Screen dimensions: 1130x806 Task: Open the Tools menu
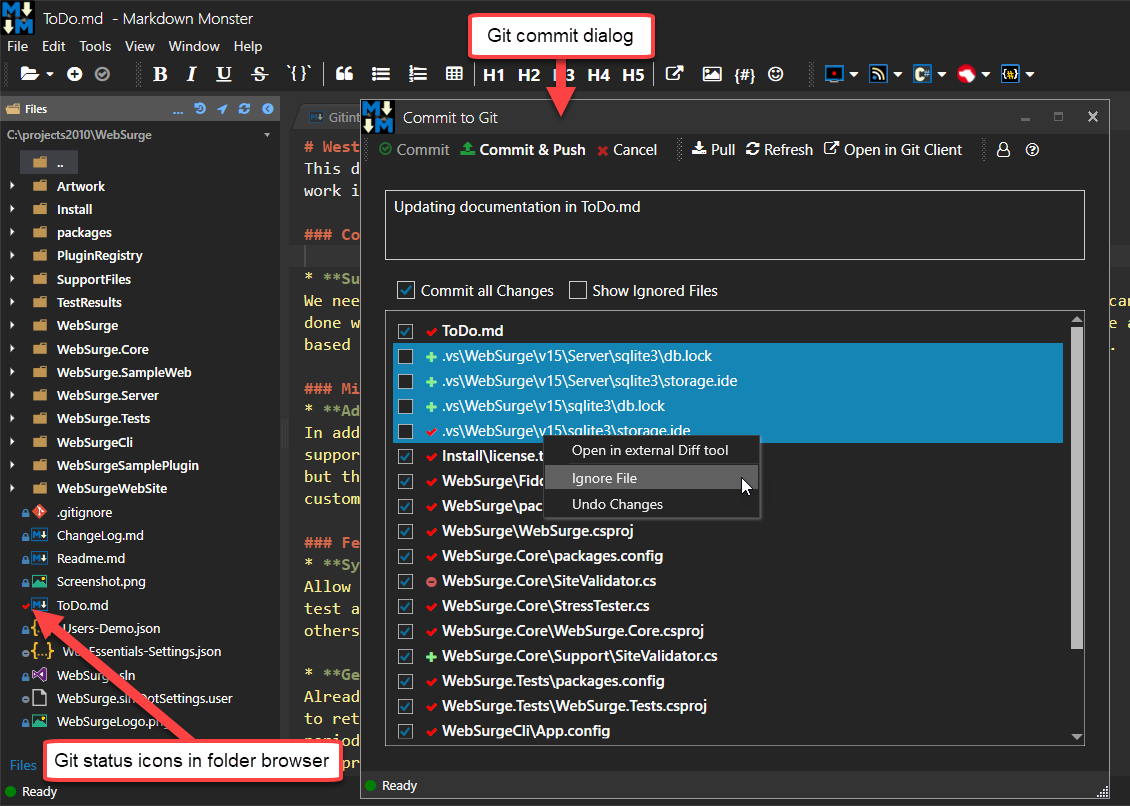click(x=95, y=46)
